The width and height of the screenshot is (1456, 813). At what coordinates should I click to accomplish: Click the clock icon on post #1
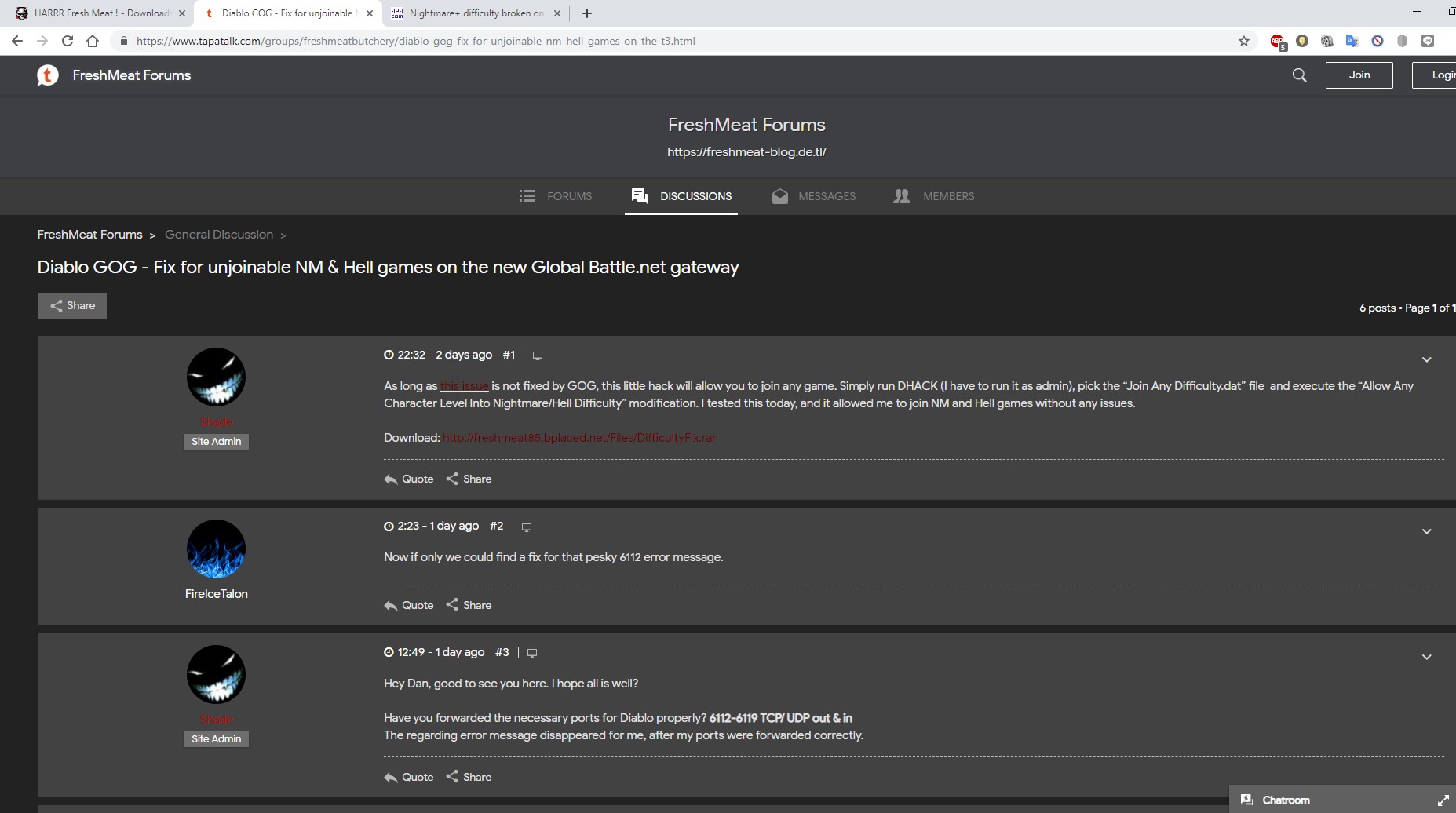tap(389, 355)
